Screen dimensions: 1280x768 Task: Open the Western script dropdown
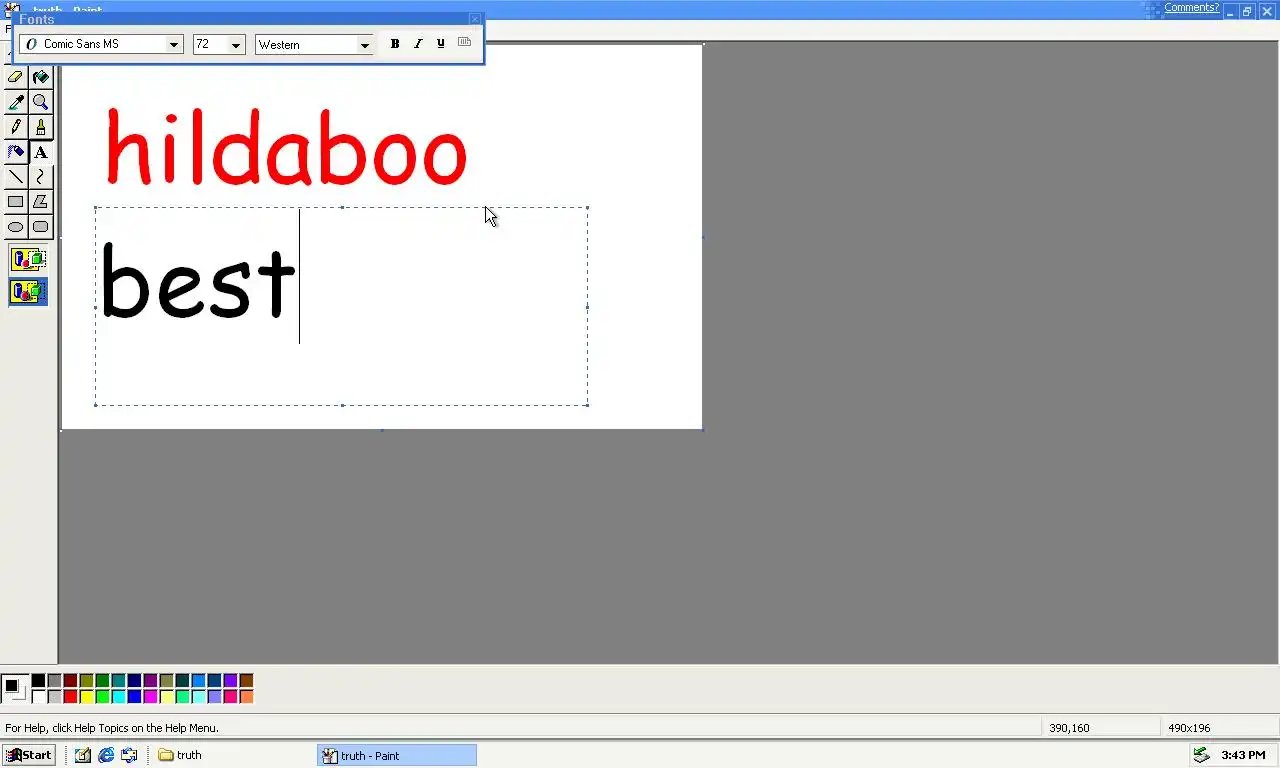click(364, 44)
